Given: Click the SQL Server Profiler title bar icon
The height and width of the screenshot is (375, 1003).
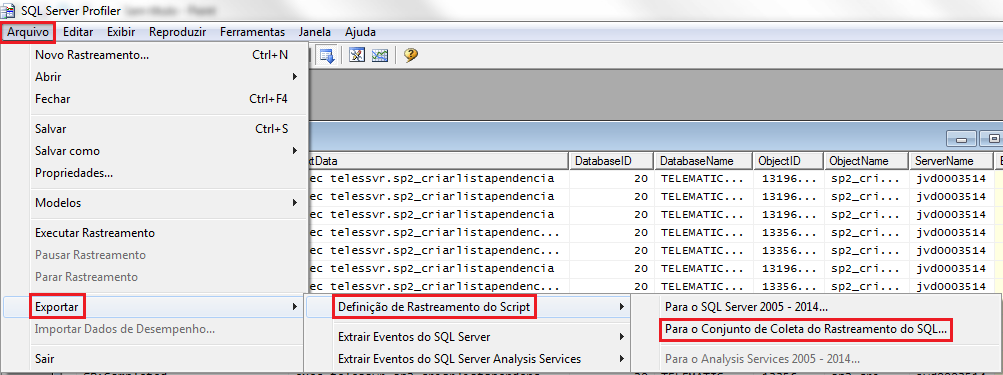Looking at the screenshot, I should point(9,10).
